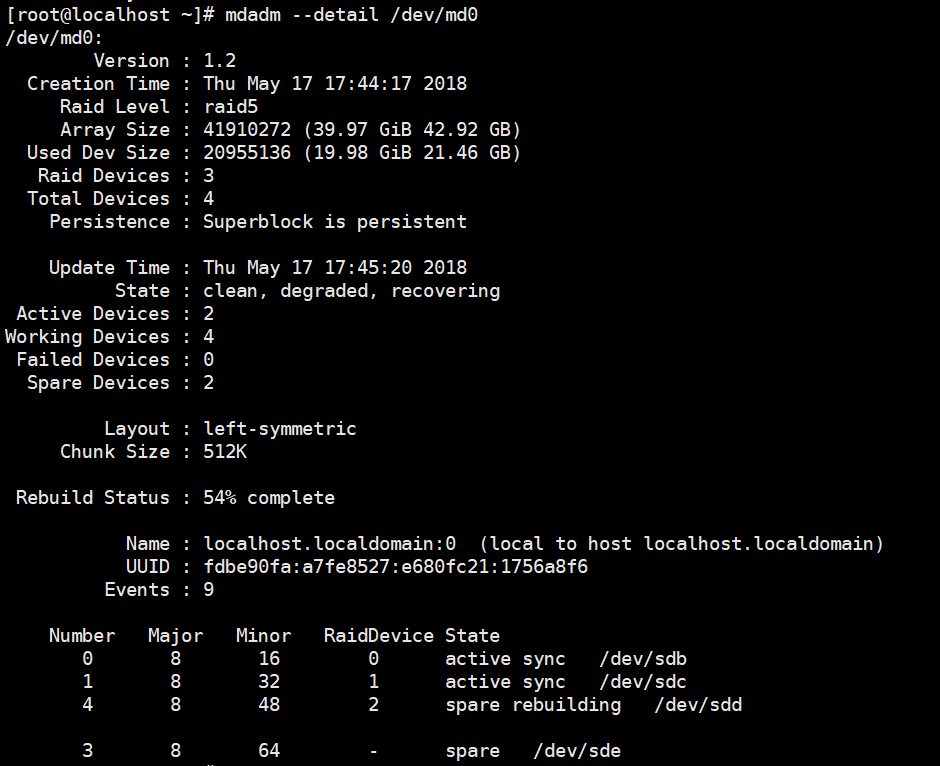940x766 pixels.
Task: Click the 512K Chunk Size value
Action: click(x=227, y=451)
